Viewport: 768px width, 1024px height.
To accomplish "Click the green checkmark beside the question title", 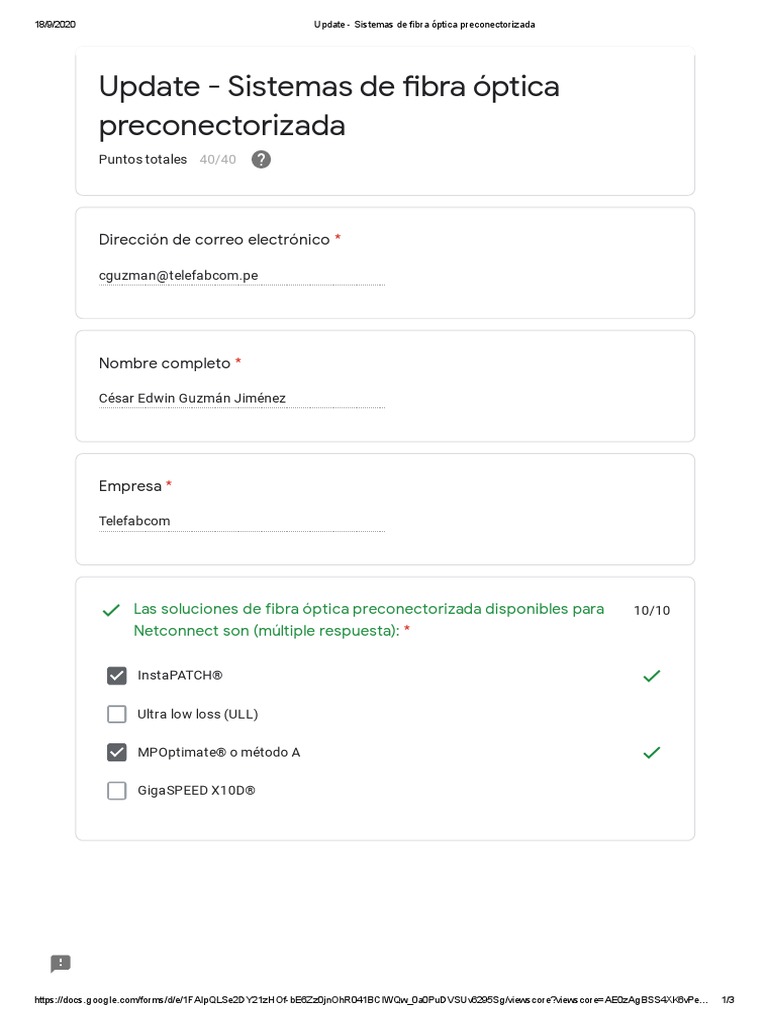I will pos(111,610).
